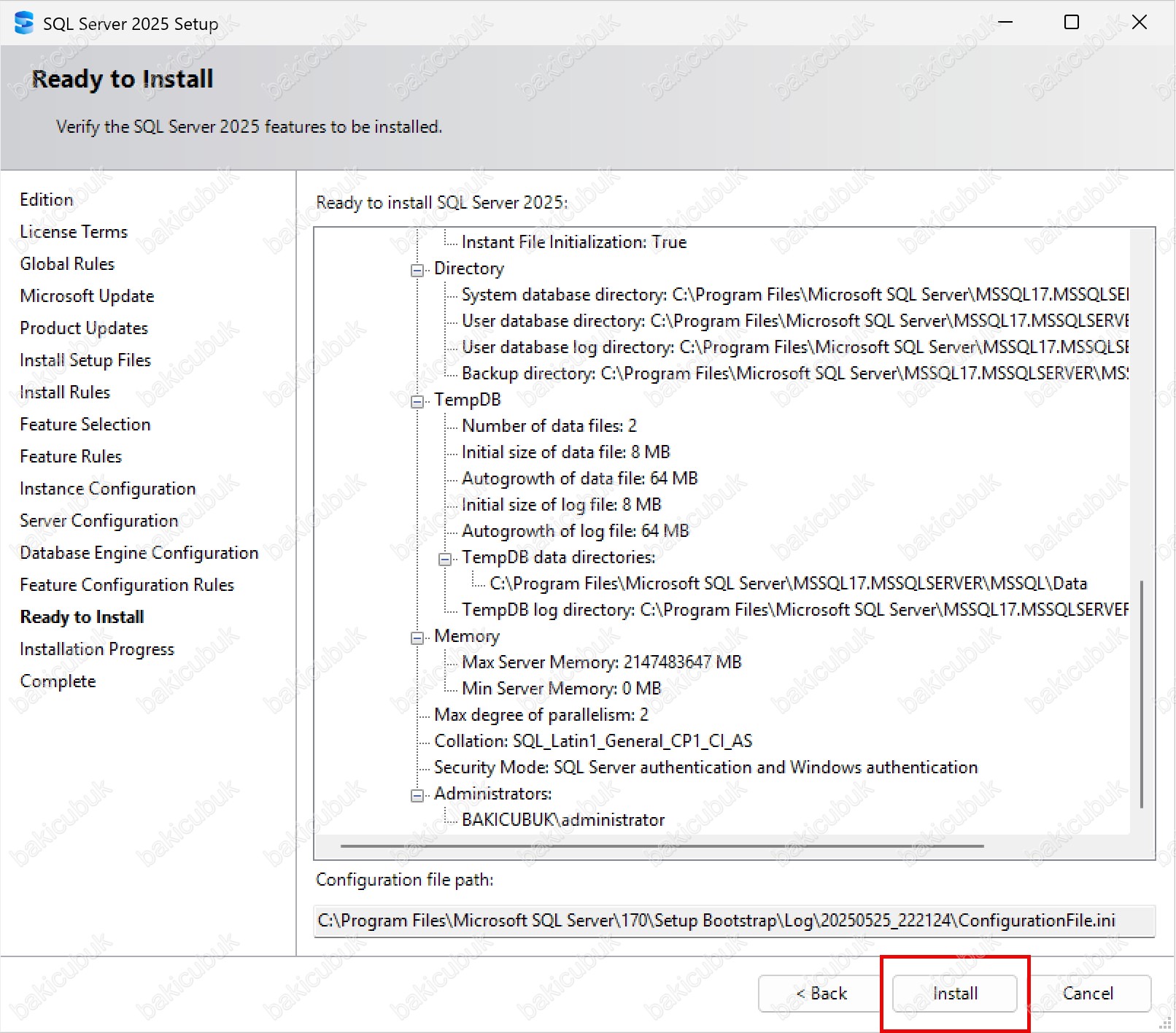This screenshot has height=1033, width=1176.
Task: Select Feature Selection step
Action: (85, 424)
